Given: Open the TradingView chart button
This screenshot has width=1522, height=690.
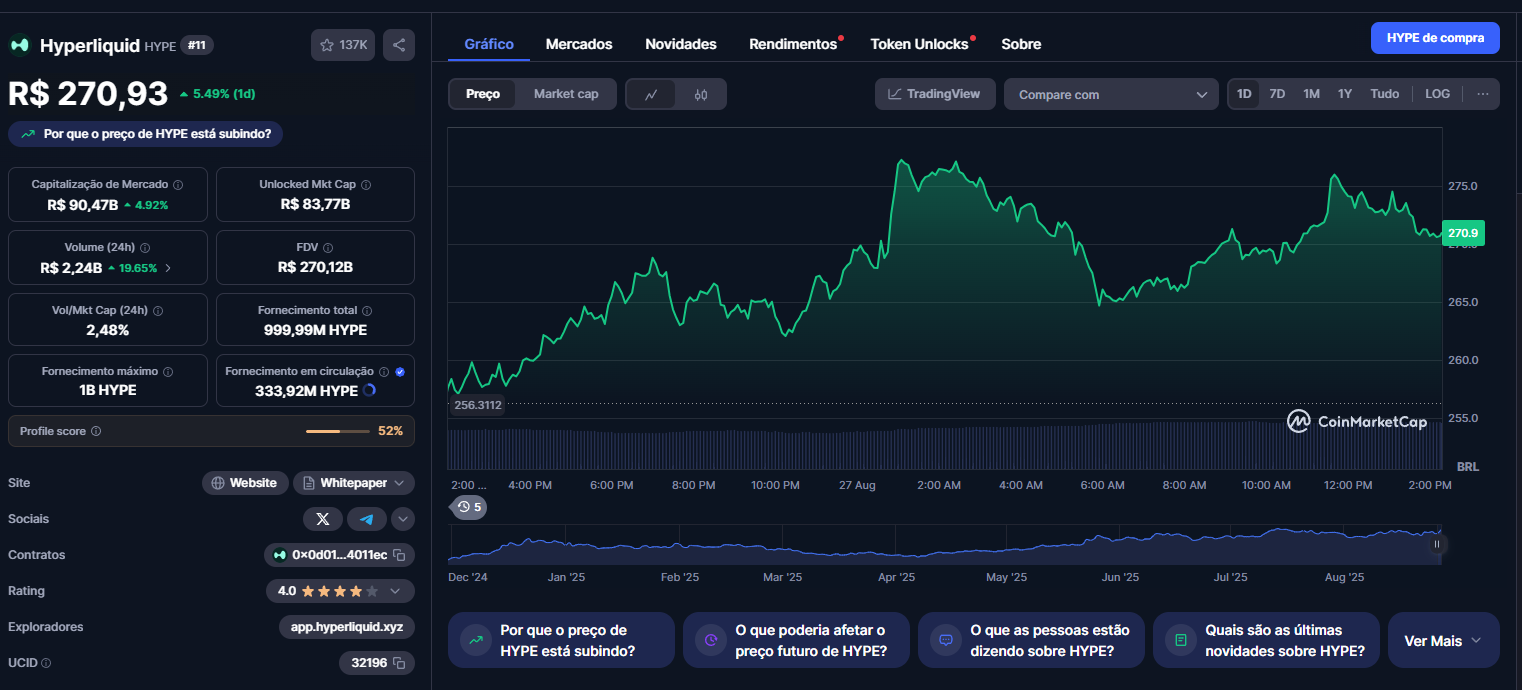Looking at the screenshot, I should (935, 94).
